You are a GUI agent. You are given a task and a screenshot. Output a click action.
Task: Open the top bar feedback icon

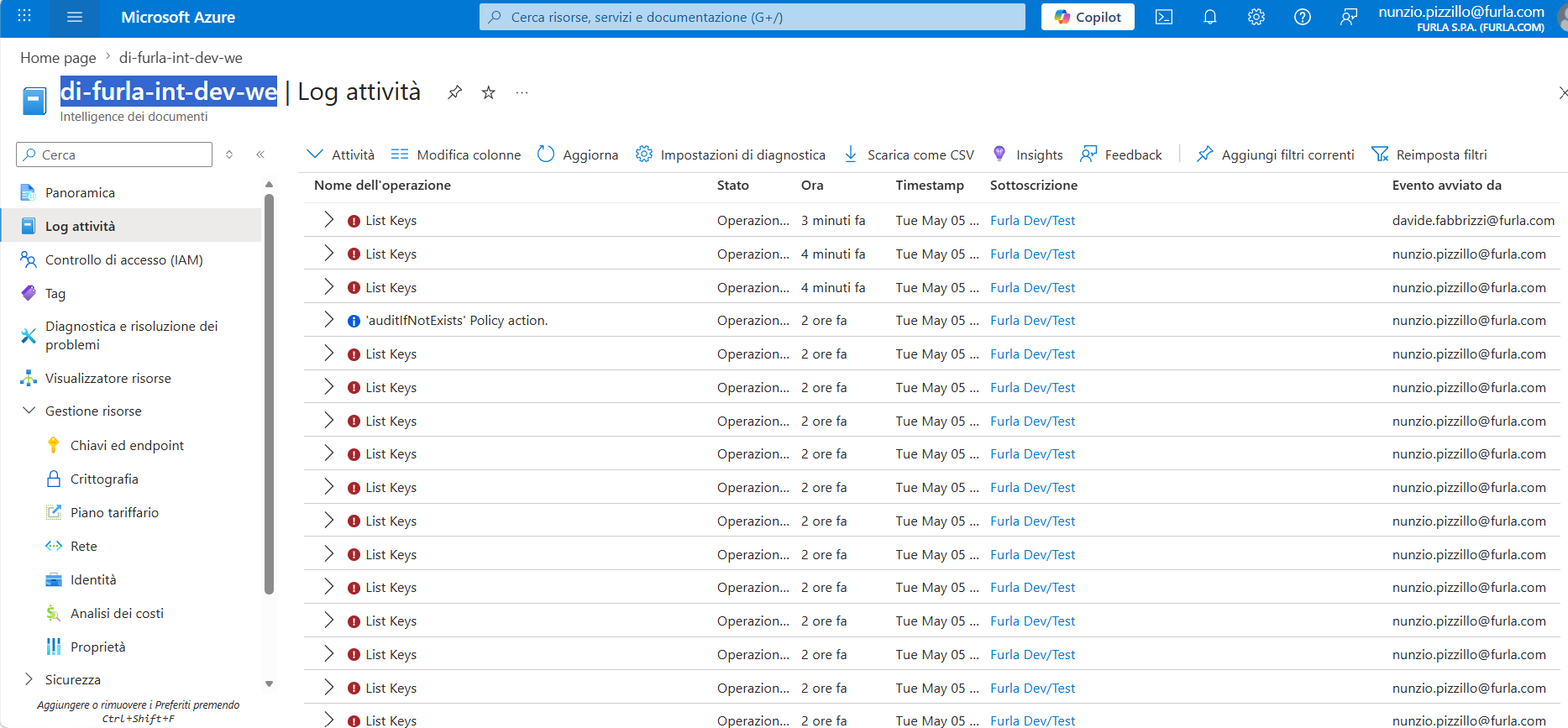(x=1349, y=17)
